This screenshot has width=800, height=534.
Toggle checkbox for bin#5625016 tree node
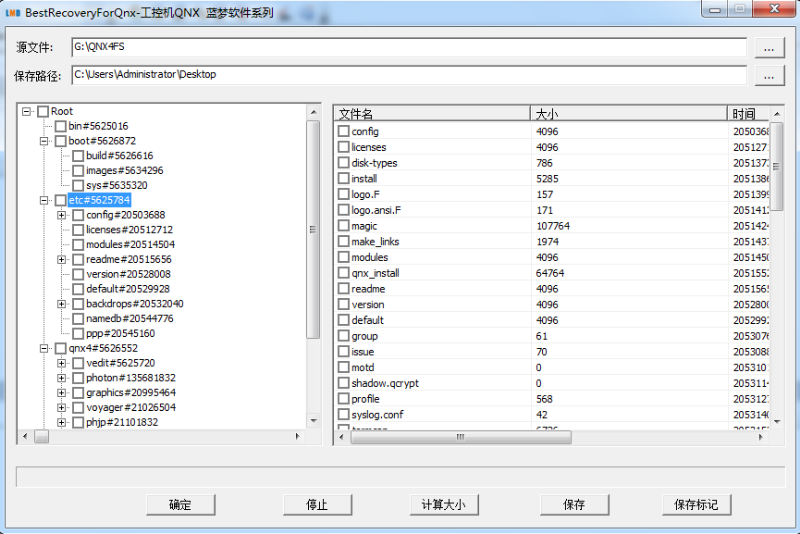61,126
